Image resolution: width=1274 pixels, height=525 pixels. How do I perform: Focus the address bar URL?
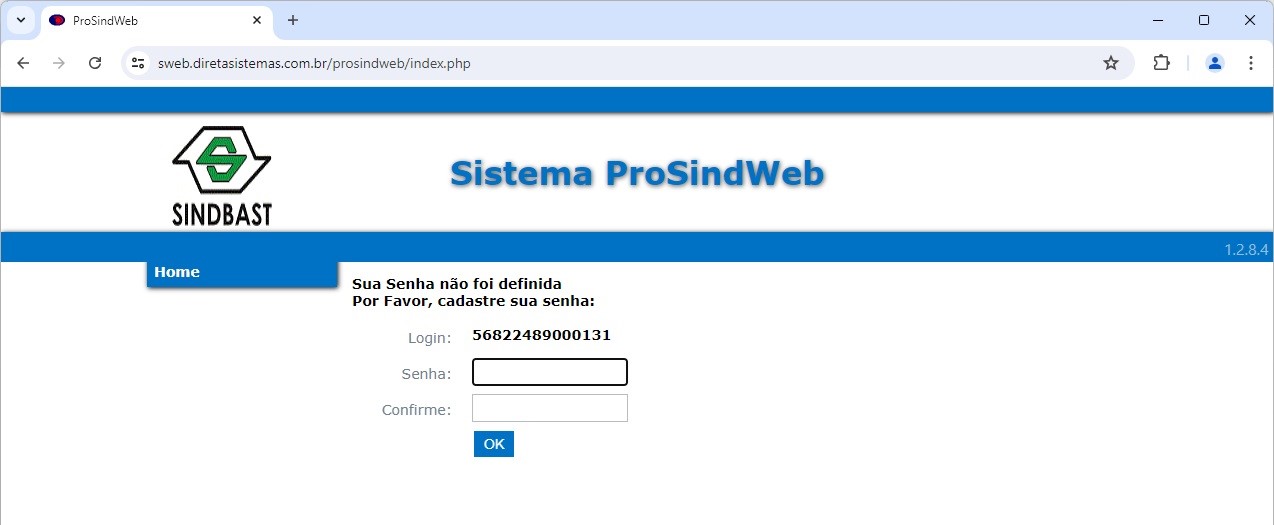click(x=314, y=64)
